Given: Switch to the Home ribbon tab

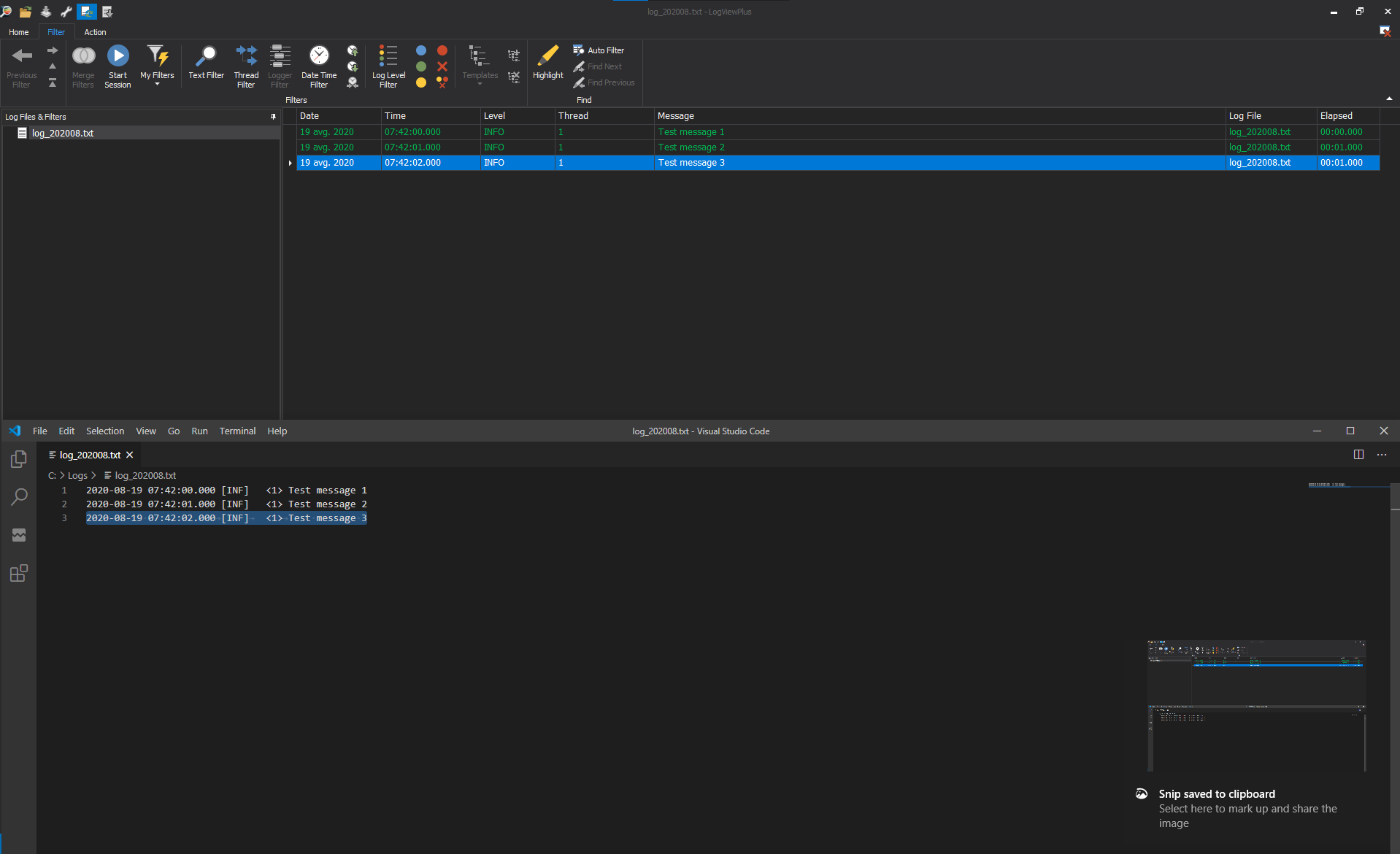Looking at the screenshot, I should [x=19, y=32].
